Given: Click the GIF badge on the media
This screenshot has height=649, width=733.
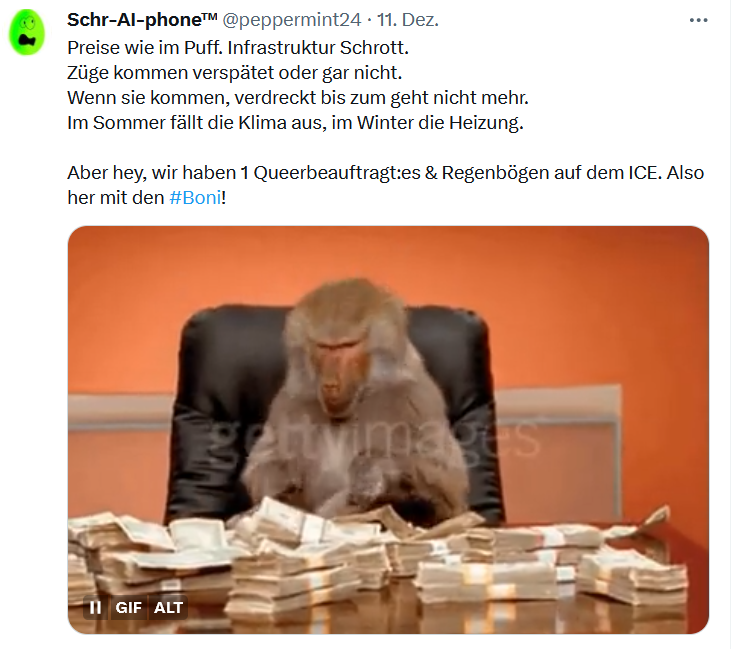Looking at the screenshot, I should tap(129, 607).
